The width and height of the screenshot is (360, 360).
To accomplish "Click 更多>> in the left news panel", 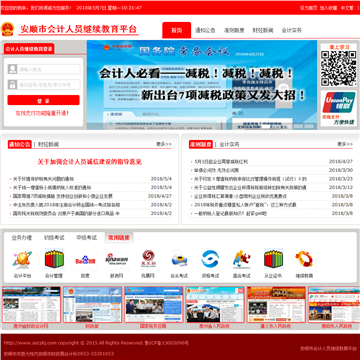I will click(164, 144).
